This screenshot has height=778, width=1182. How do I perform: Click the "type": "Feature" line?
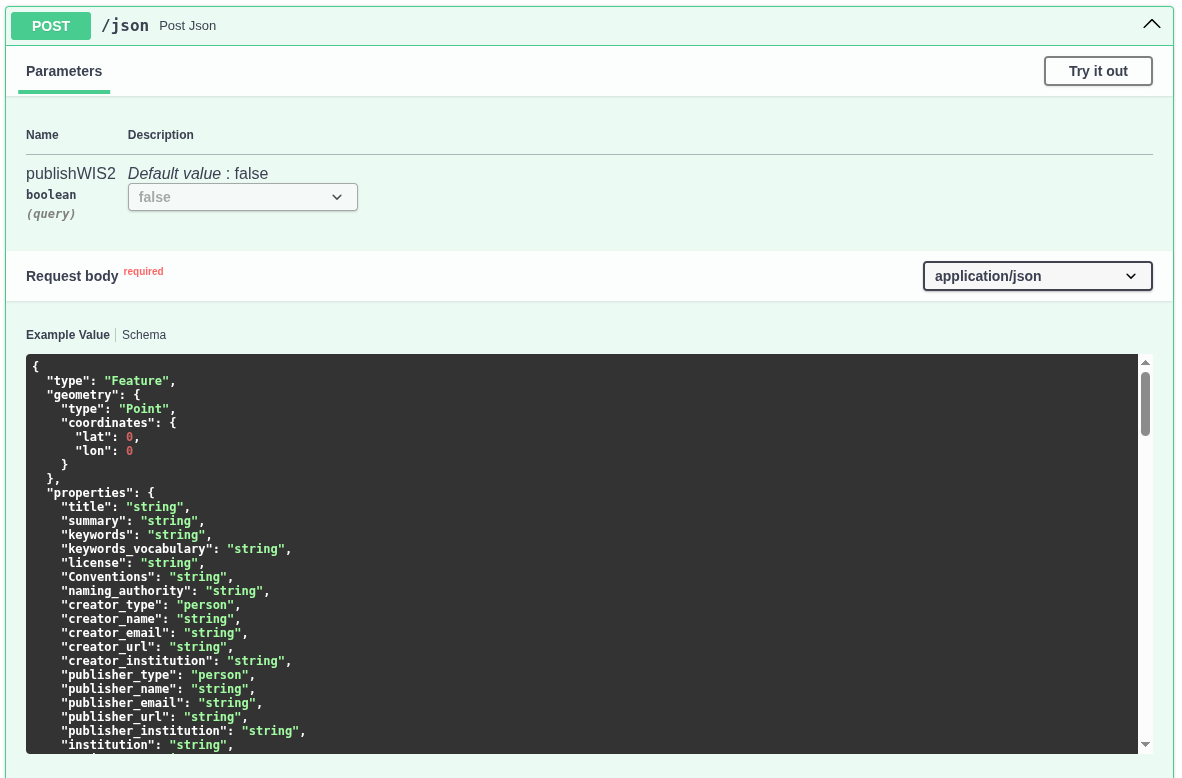click(111, 381)
